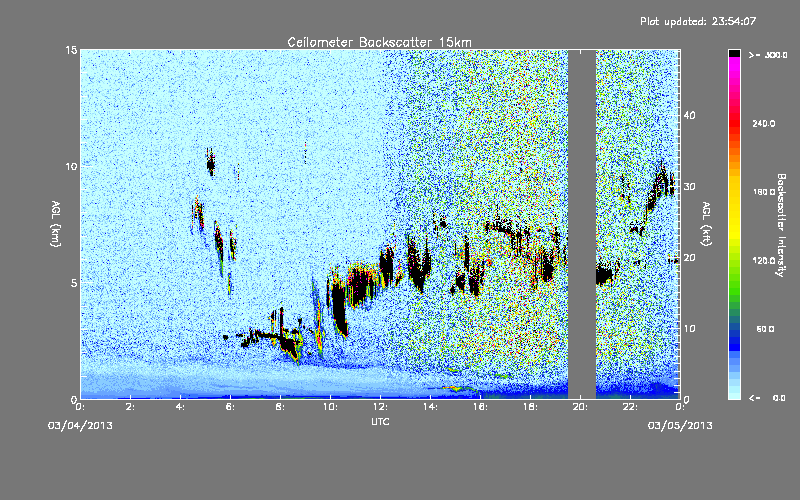Click the end date 03/05/2013 label
This screenshot has width=800, height=500.
[x=680, y=426]
